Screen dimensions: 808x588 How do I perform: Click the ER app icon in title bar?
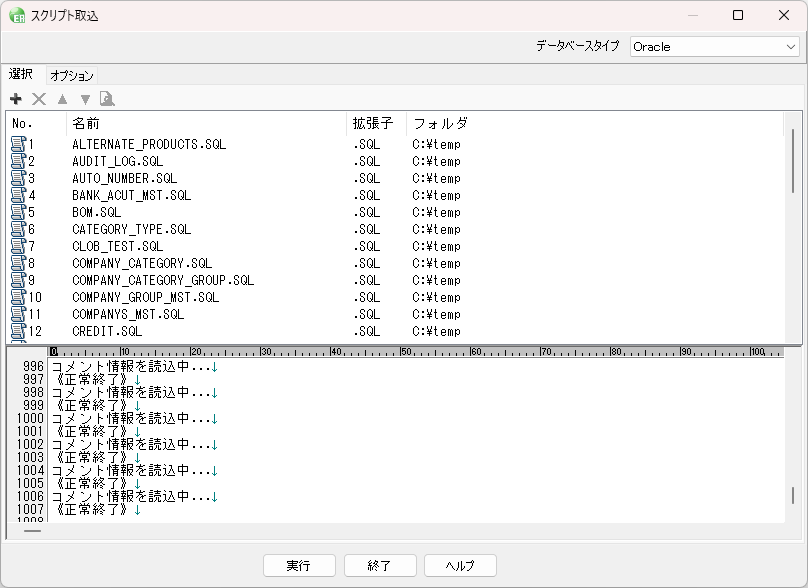17,16
